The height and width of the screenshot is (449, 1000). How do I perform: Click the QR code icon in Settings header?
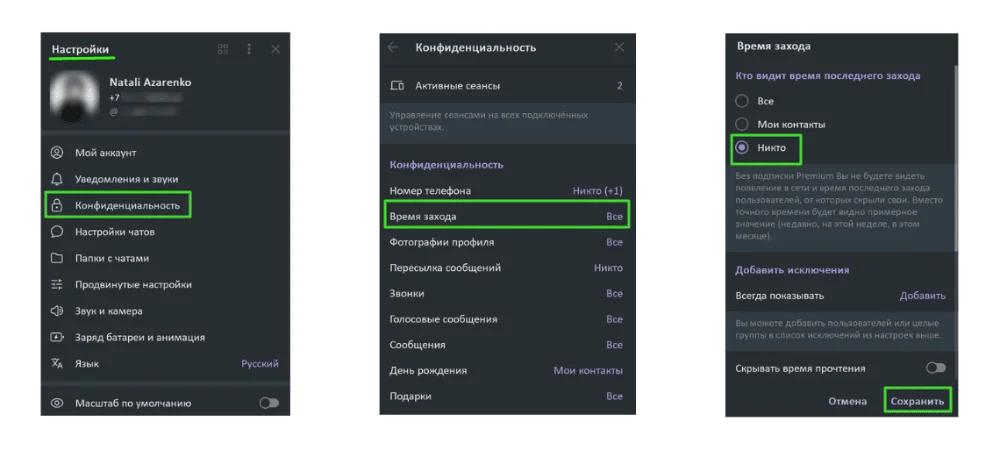222,49
